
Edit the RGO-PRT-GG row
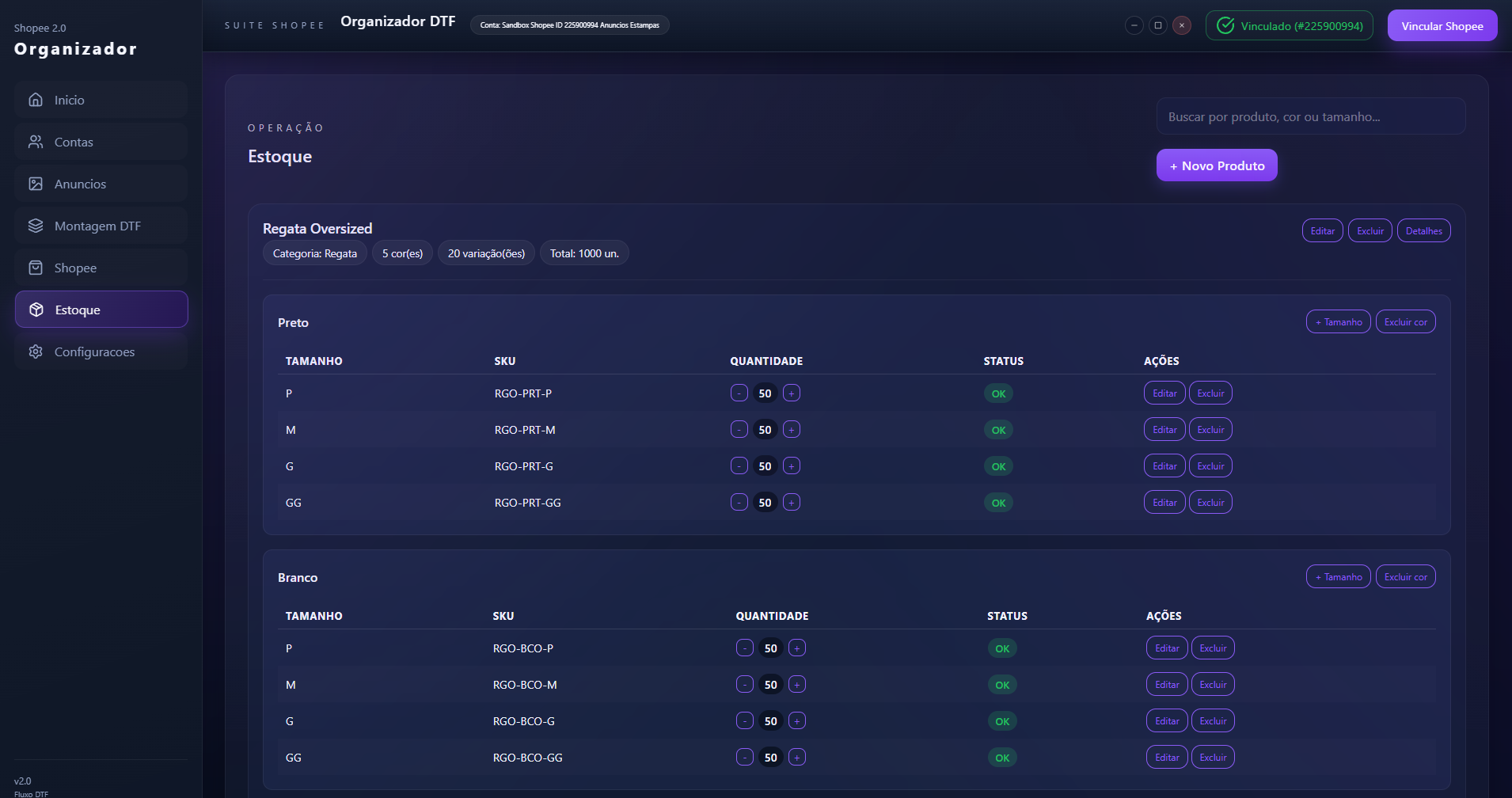tap(1164, 503)
